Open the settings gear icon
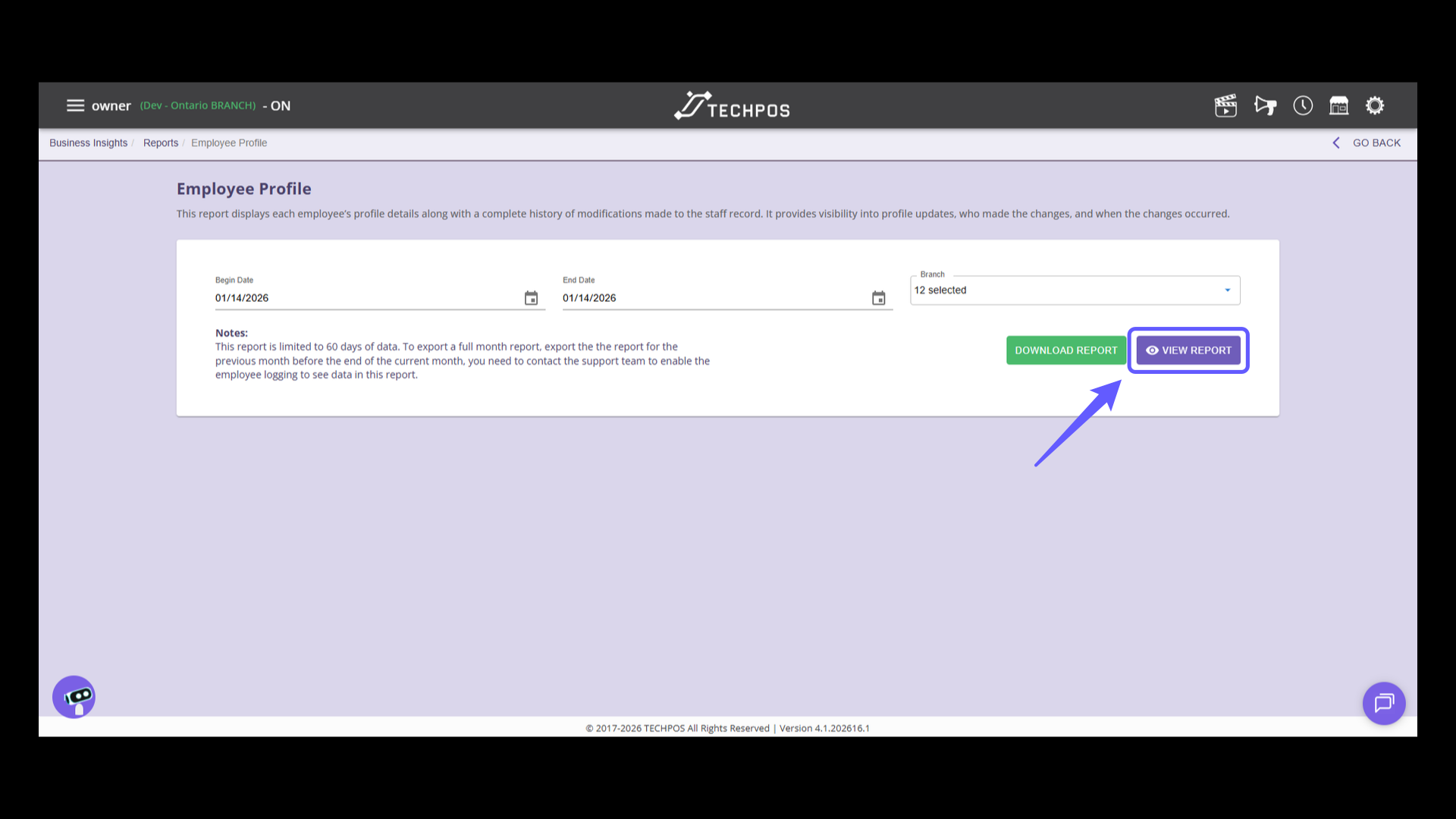Viewport: 1456px width, 819px height. [x=1375, y=105]
